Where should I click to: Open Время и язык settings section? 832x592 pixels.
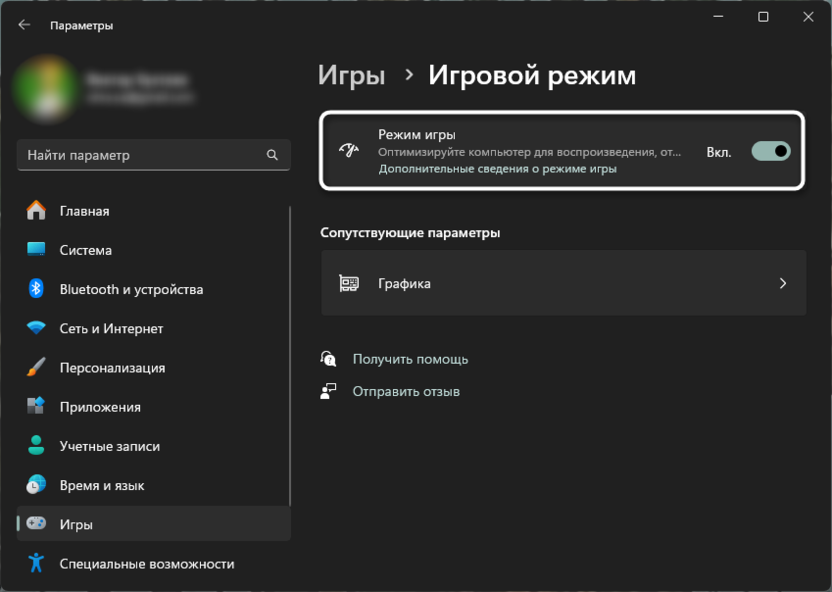click(x=101, y=485)
